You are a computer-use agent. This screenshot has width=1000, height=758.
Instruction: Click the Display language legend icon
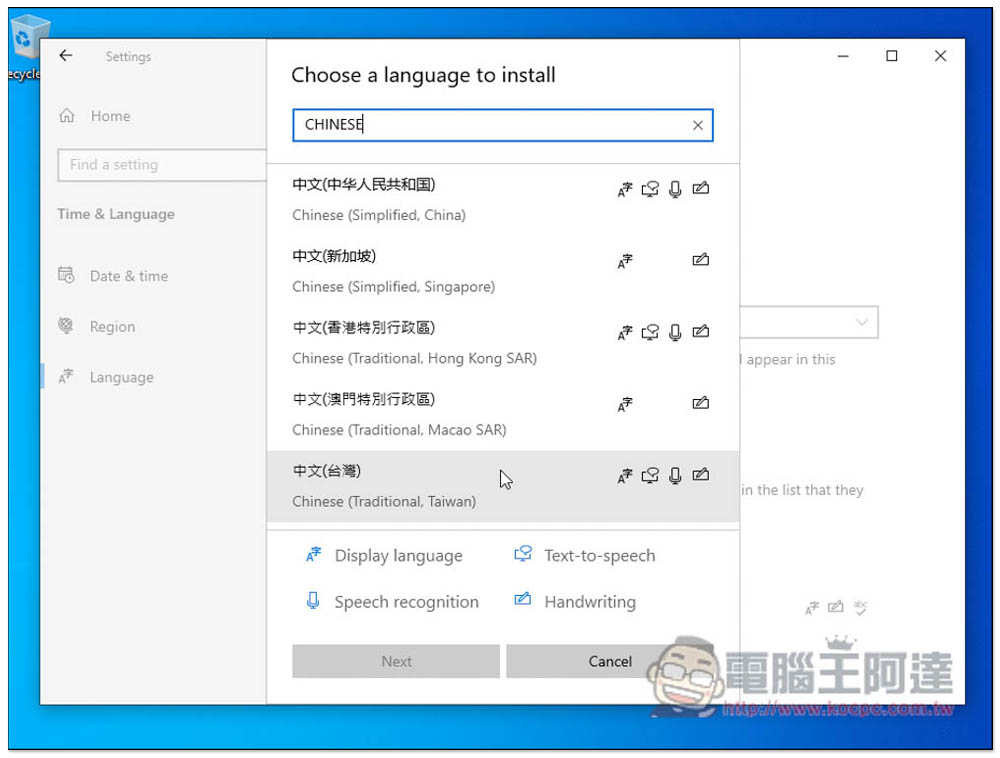[x=313, y=555]
